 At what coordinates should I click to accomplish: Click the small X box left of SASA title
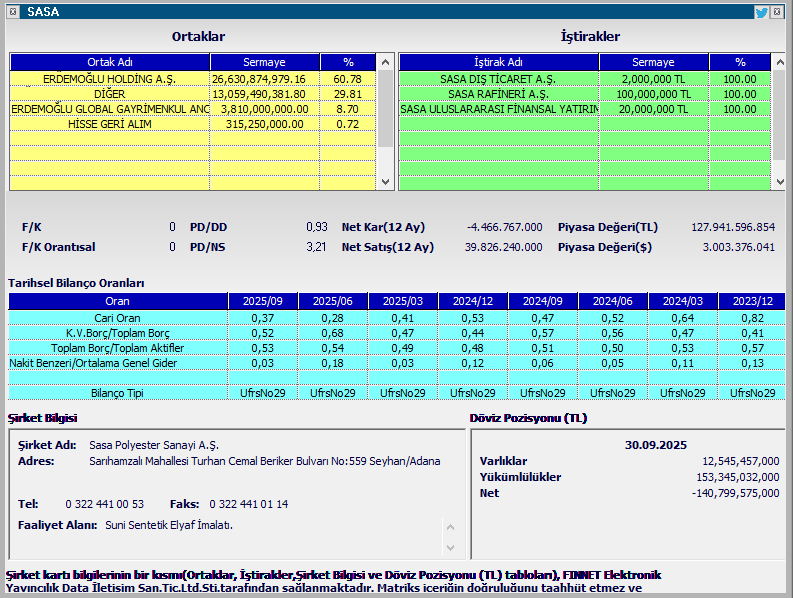tap(14, 12)
